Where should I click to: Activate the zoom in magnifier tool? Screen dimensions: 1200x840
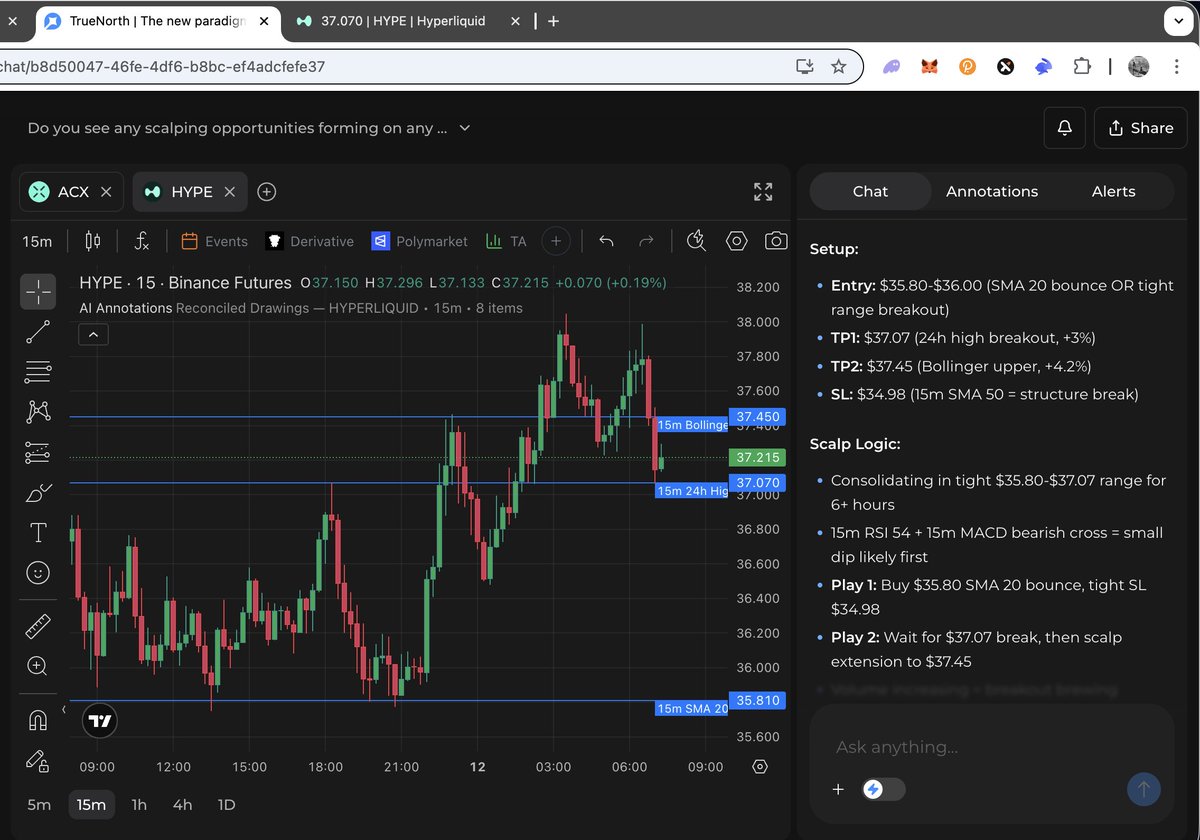click(x=38, y=666)
